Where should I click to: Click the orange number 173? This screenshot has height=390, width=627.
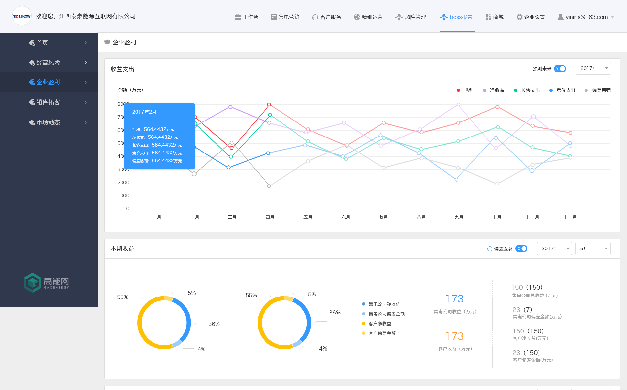454,336
